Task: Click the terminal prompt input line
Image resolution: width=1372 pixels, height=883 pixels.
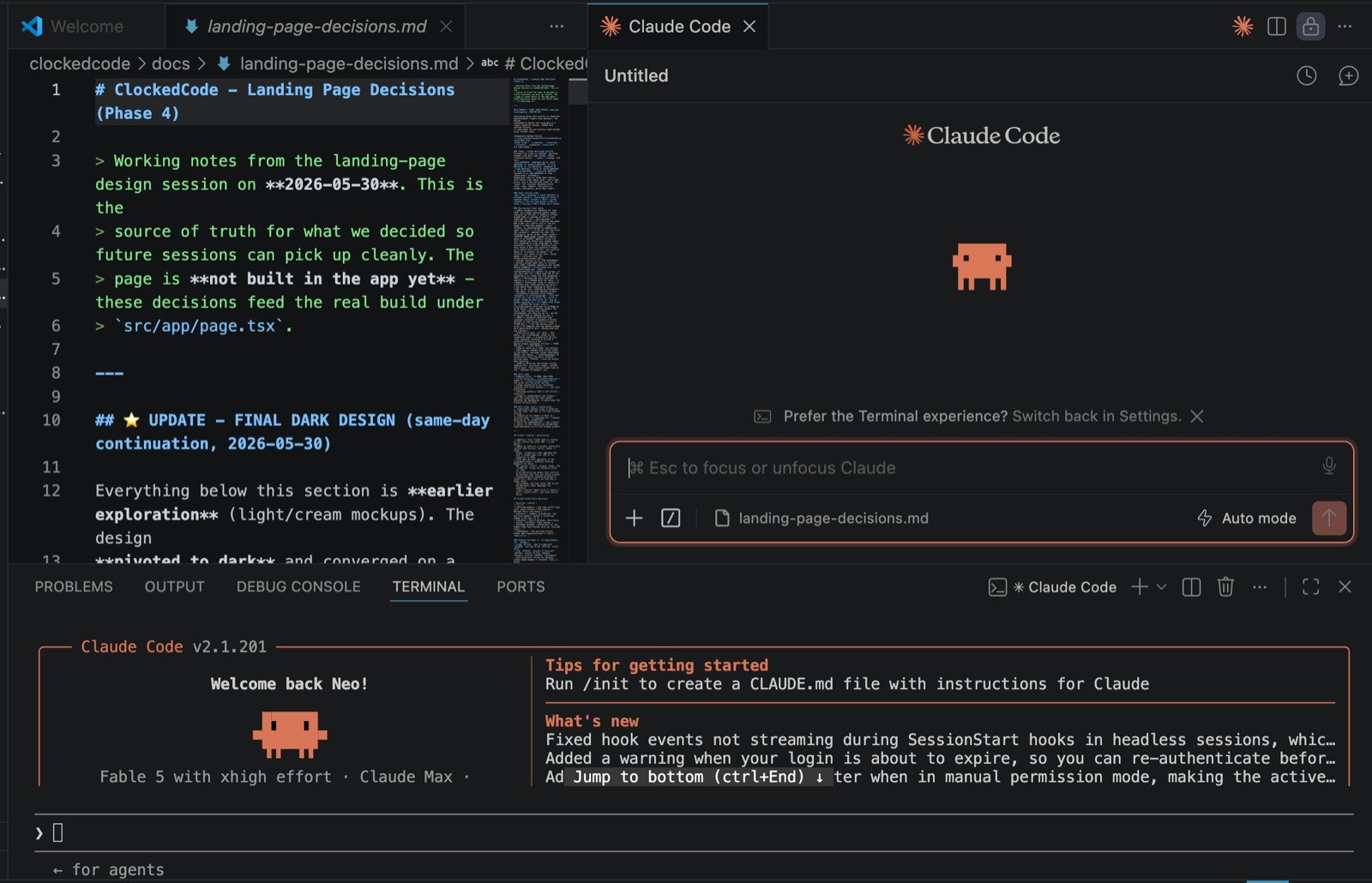Action: (x=693, y=832)
